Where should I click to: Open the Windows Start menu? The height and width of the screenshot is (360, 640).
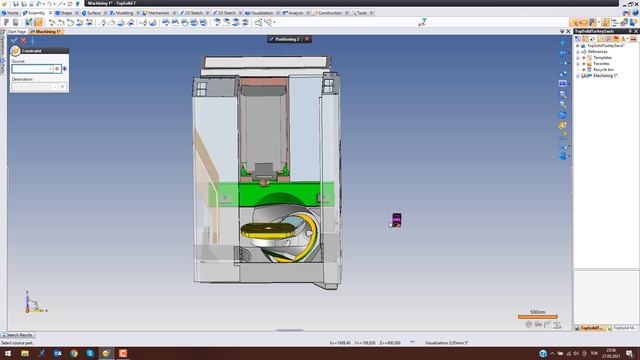tap(8, 353)
